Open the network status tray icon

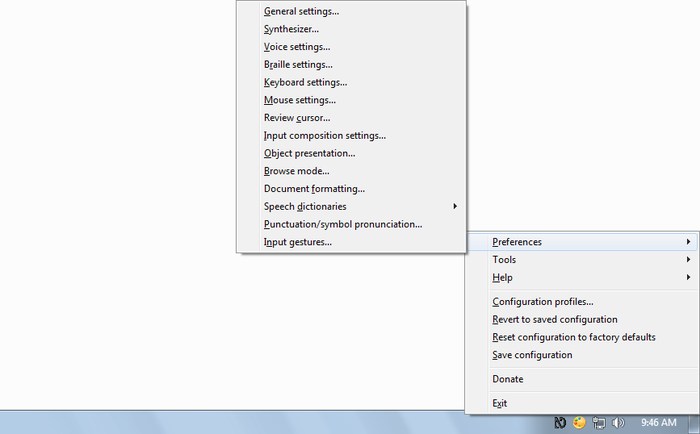598,423
